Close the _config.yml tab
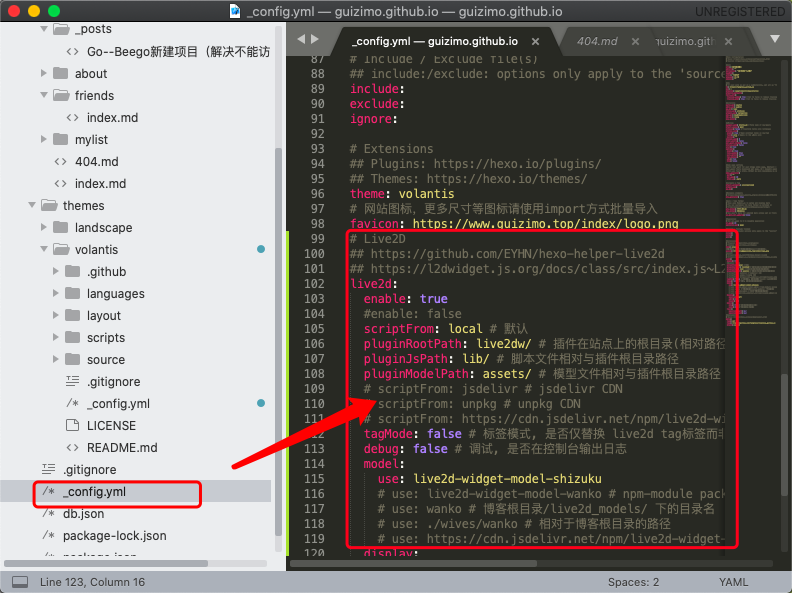The image size is (792, 593). pyautogui.click(x=535, y=41)
